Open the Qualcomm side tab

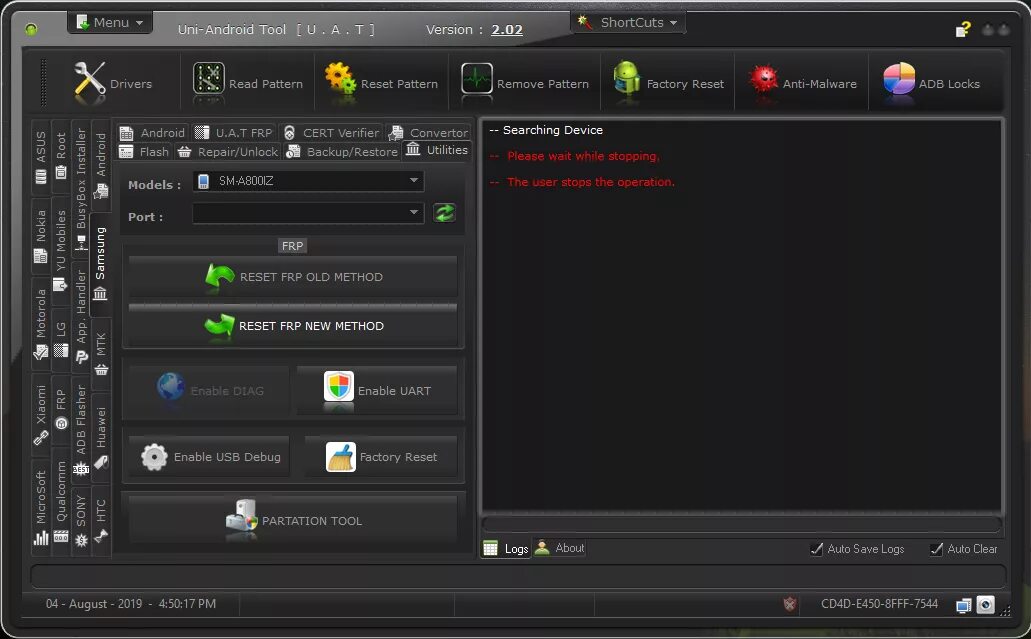click(x=61, y=501)
